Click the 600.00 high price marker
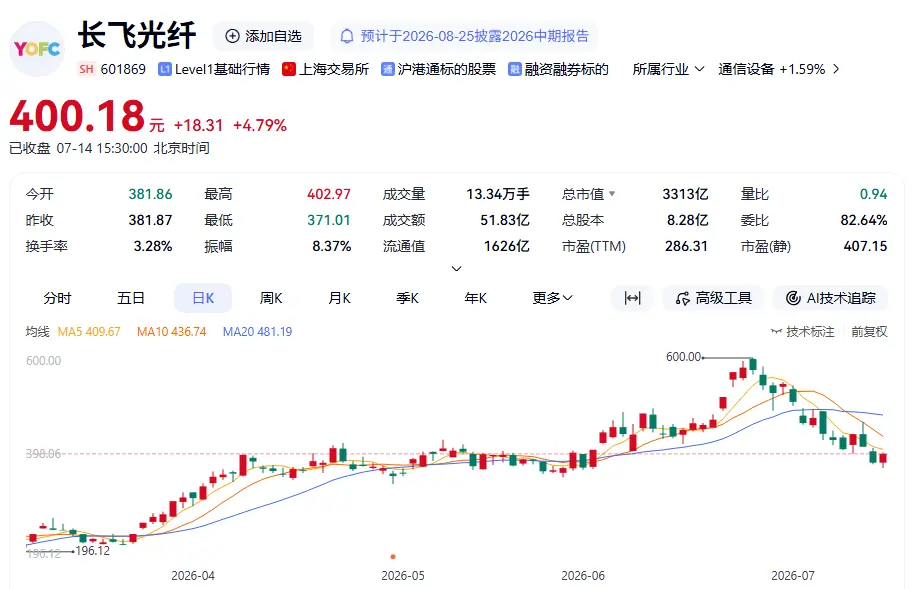 pyautogui.click(x=683, y=356)
